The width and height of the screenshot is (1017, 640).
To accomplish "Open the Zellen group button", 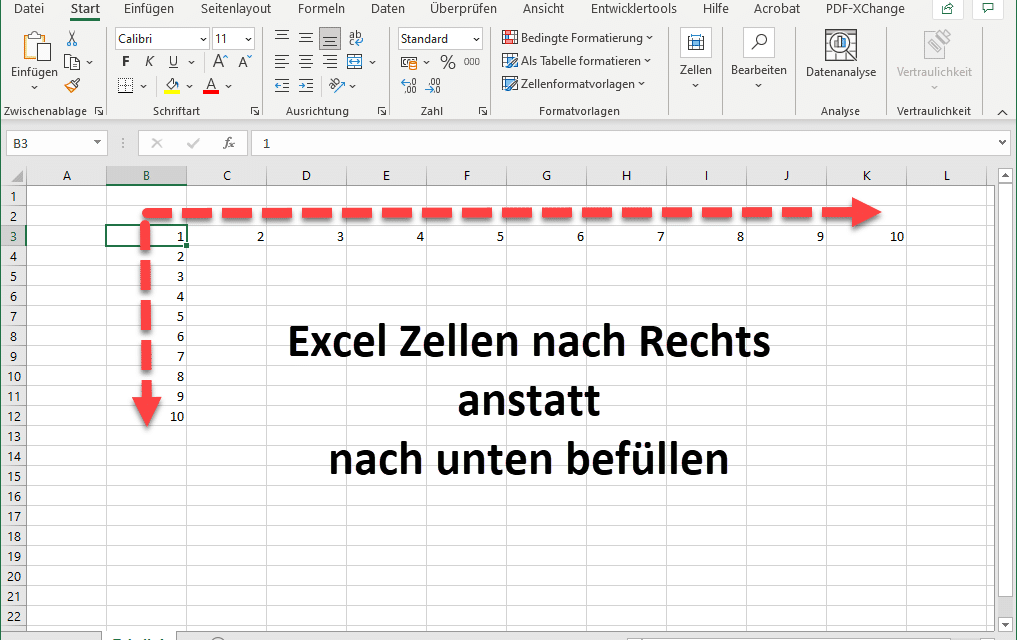I will point(695,60).
